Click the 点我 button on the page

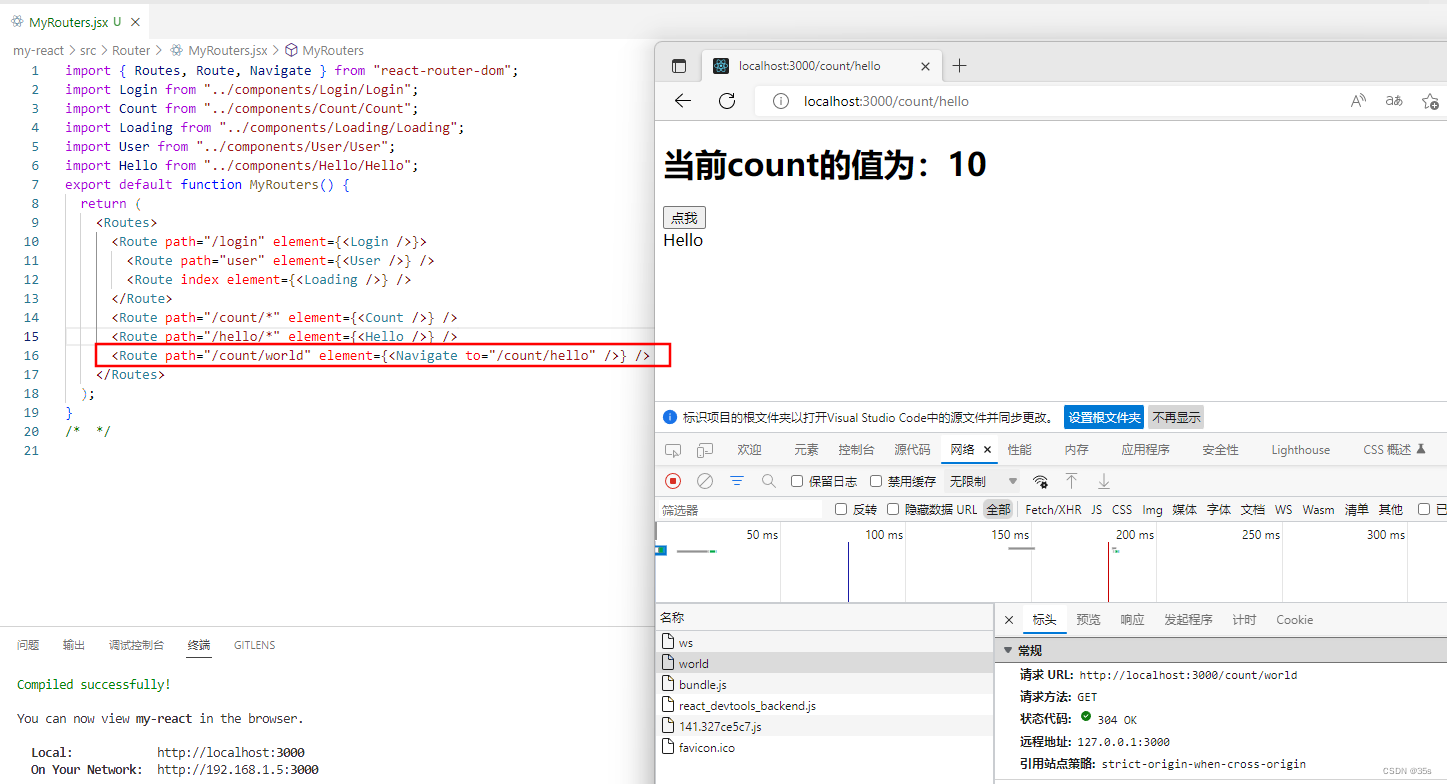tap(684, 218)
